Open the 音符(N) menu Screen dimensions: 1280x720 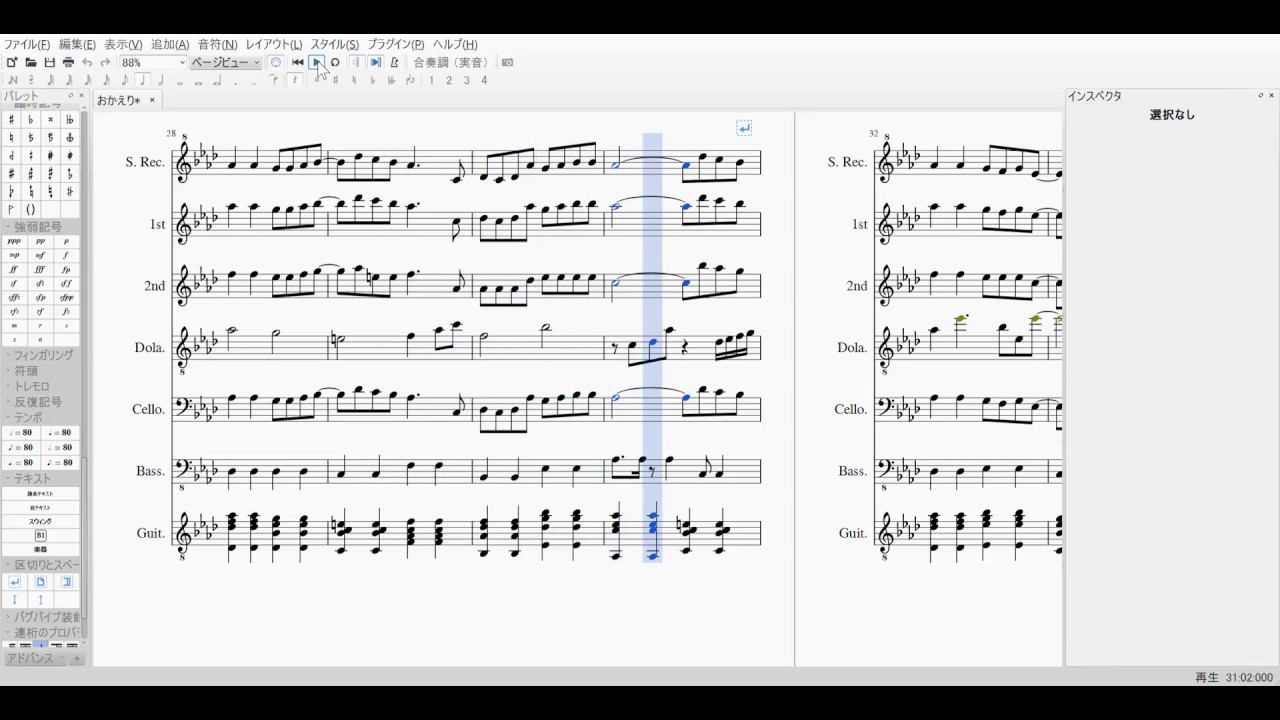(217, 45)
